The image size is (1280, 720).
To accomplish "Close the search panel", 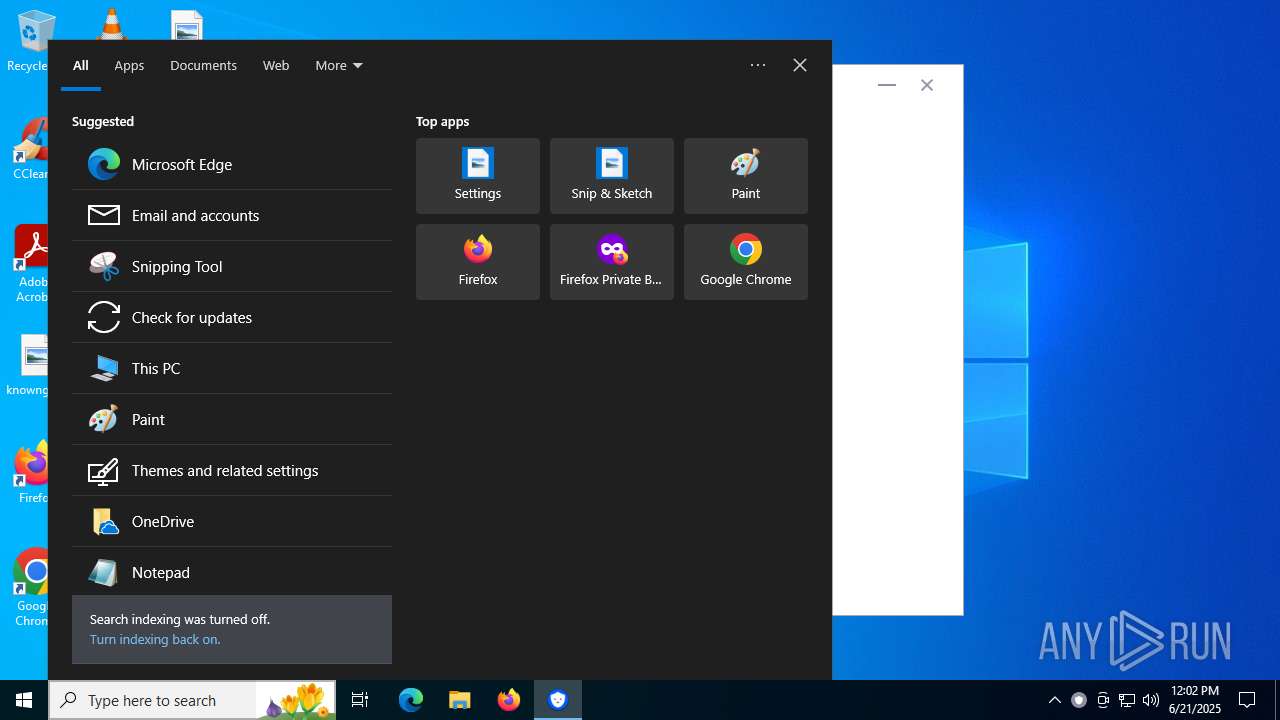I will (800, 65).
